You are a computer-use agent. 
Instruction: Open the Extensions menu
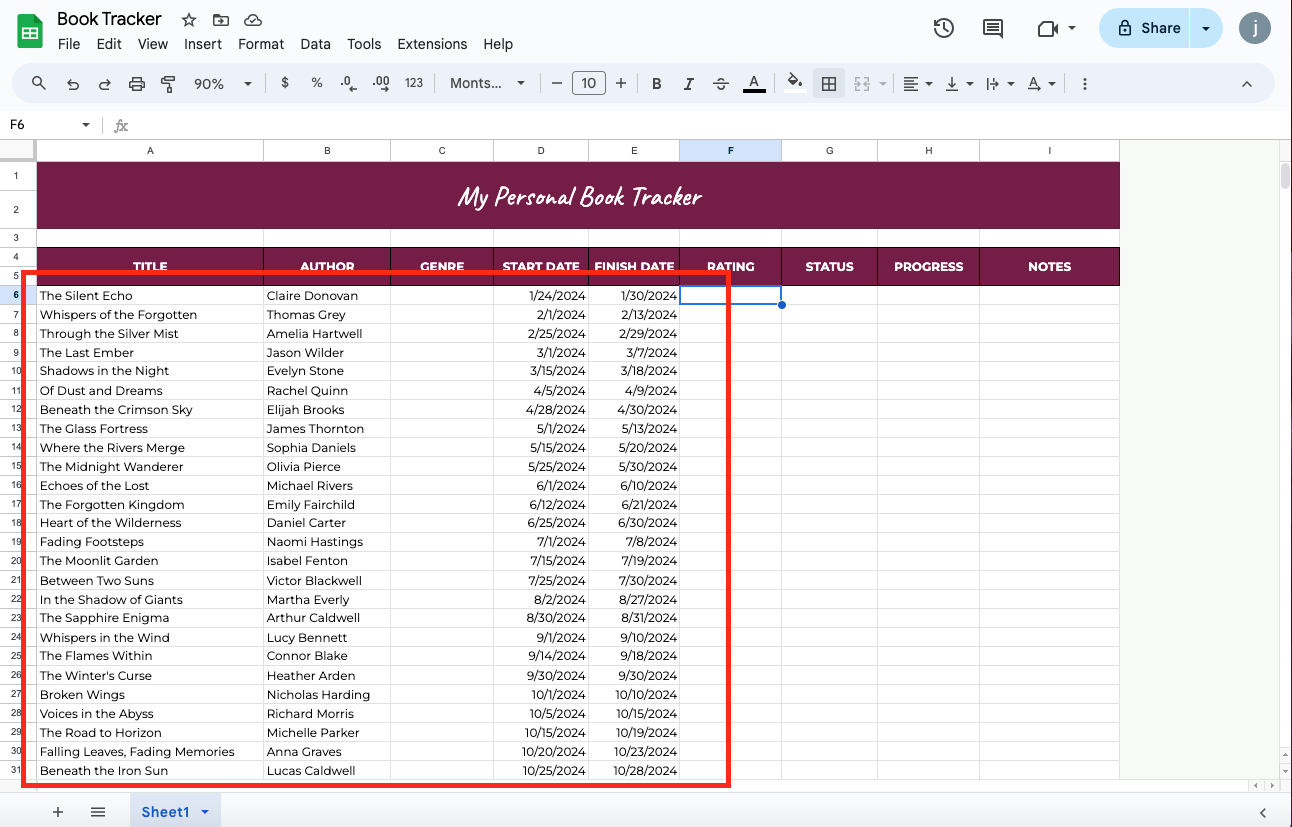(x=432, y=44)
